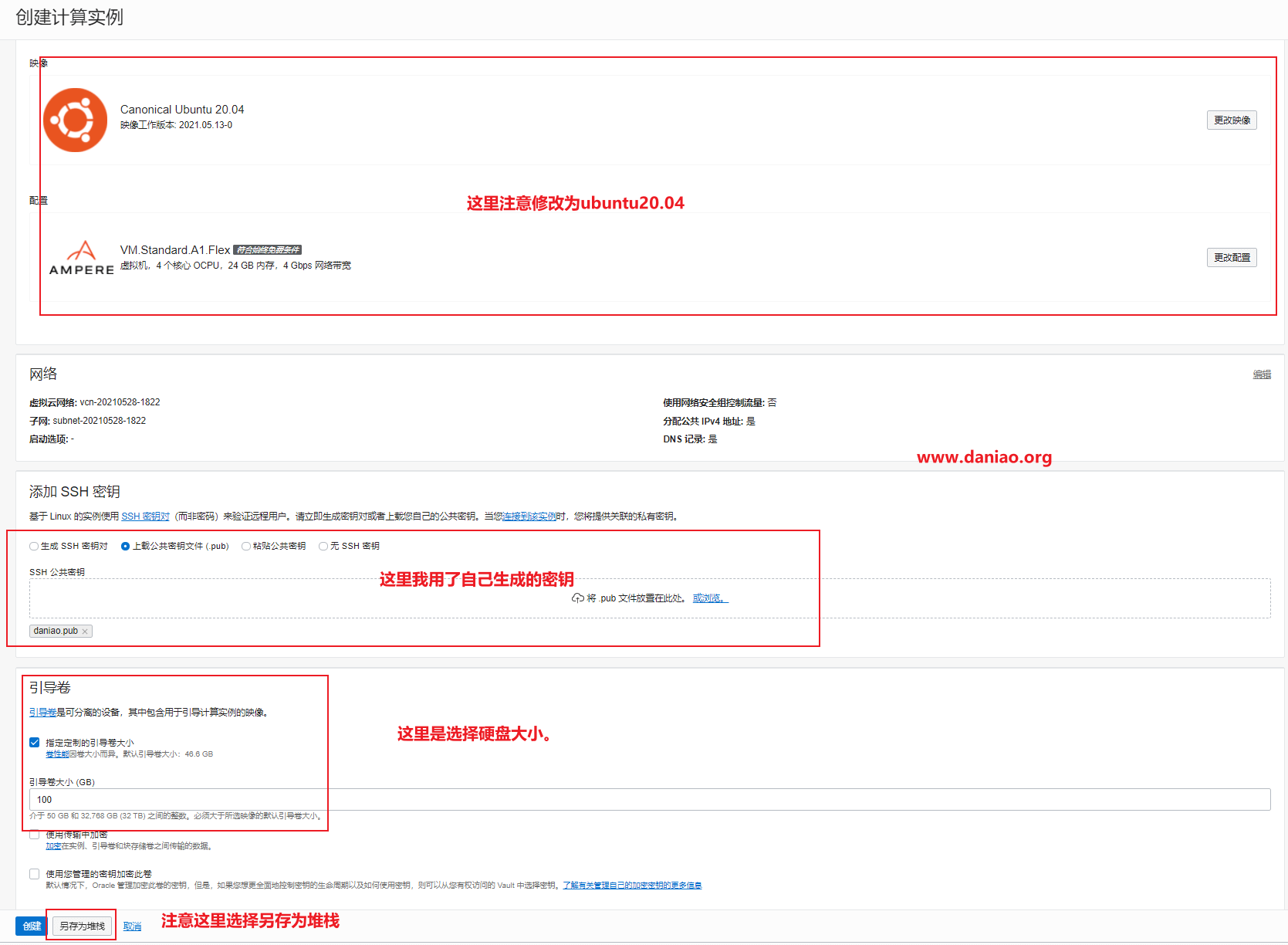Screen dimensions: 1288x945
Task: Uncheck 指定定制的引导卷大小
Action: point(34,742)
